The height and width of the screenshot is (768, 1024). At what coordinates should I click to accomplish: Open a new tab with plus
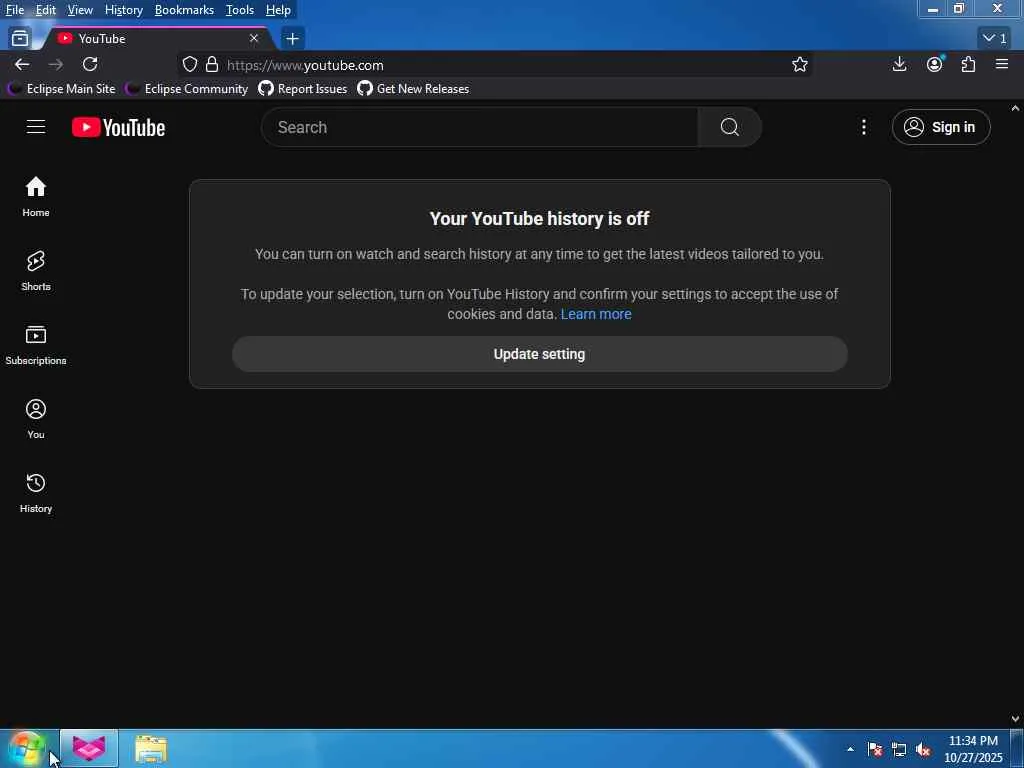(293, 39)
